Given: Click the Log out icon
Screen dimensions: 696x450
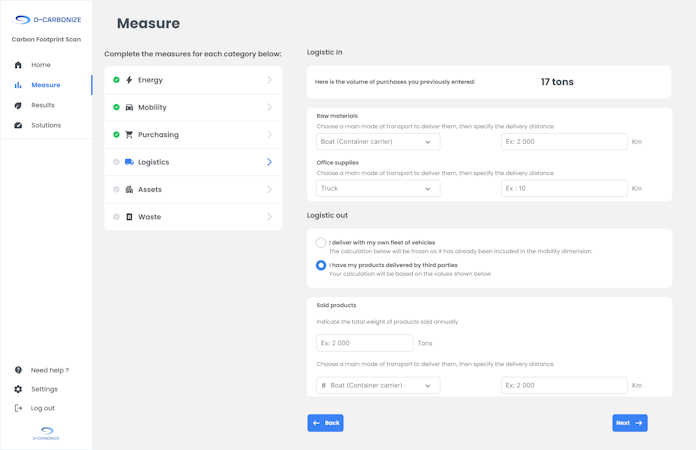Looking at the screenshot, I should (x=18, y=408).
